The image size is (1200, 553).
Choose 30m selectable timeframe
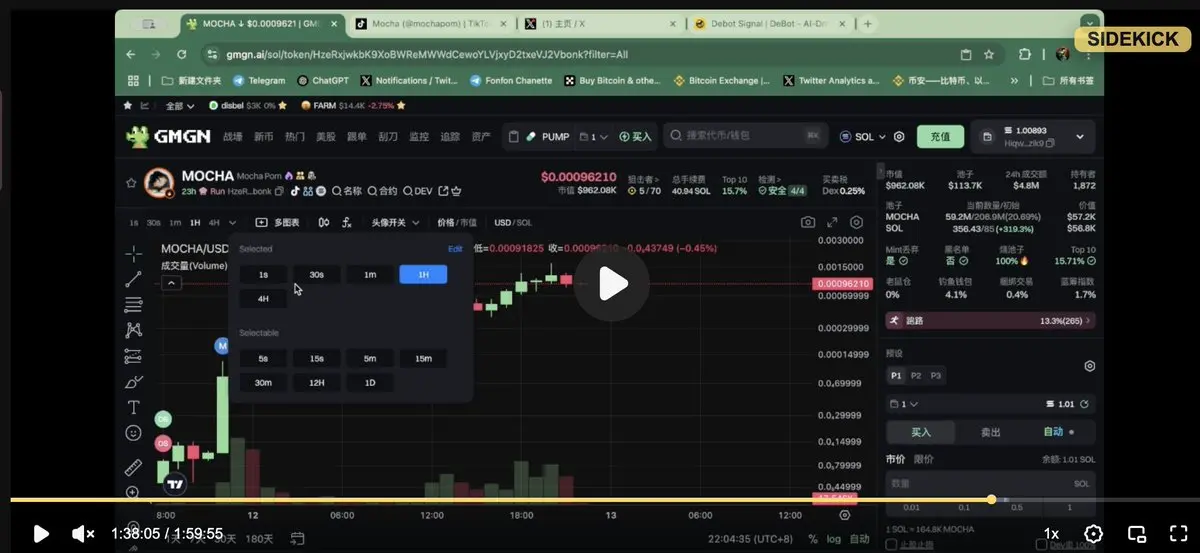coord(263,382)
